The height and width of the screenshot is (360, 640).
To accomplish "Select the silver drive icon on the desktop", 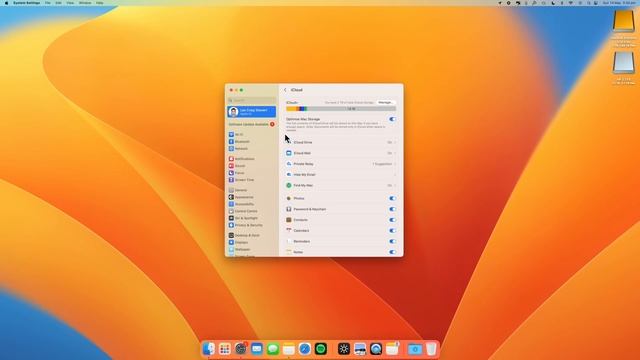I will (623, 63).
